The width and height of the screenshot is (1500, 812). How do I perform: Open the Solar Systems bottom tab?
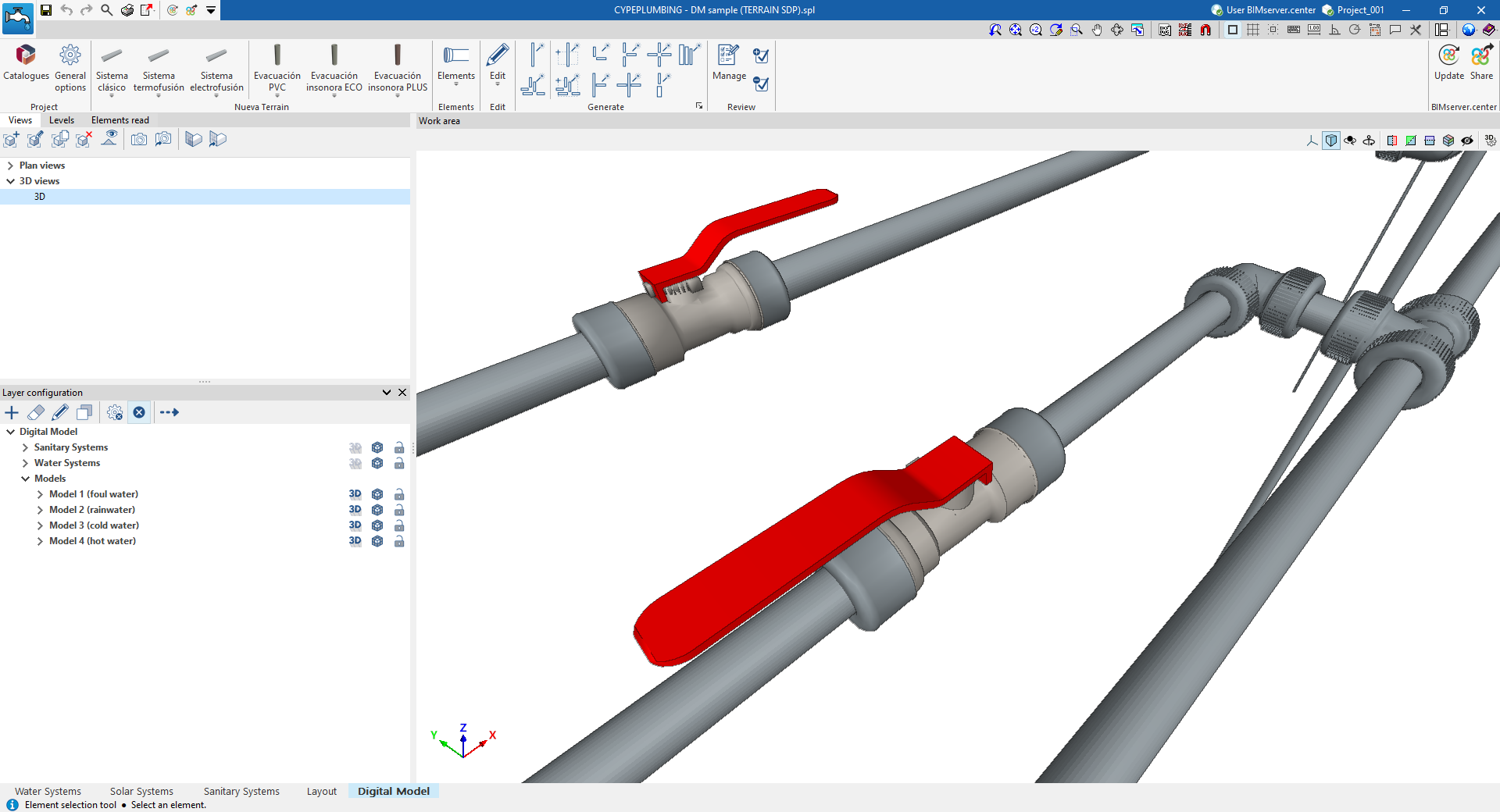[x=141, y=791]
